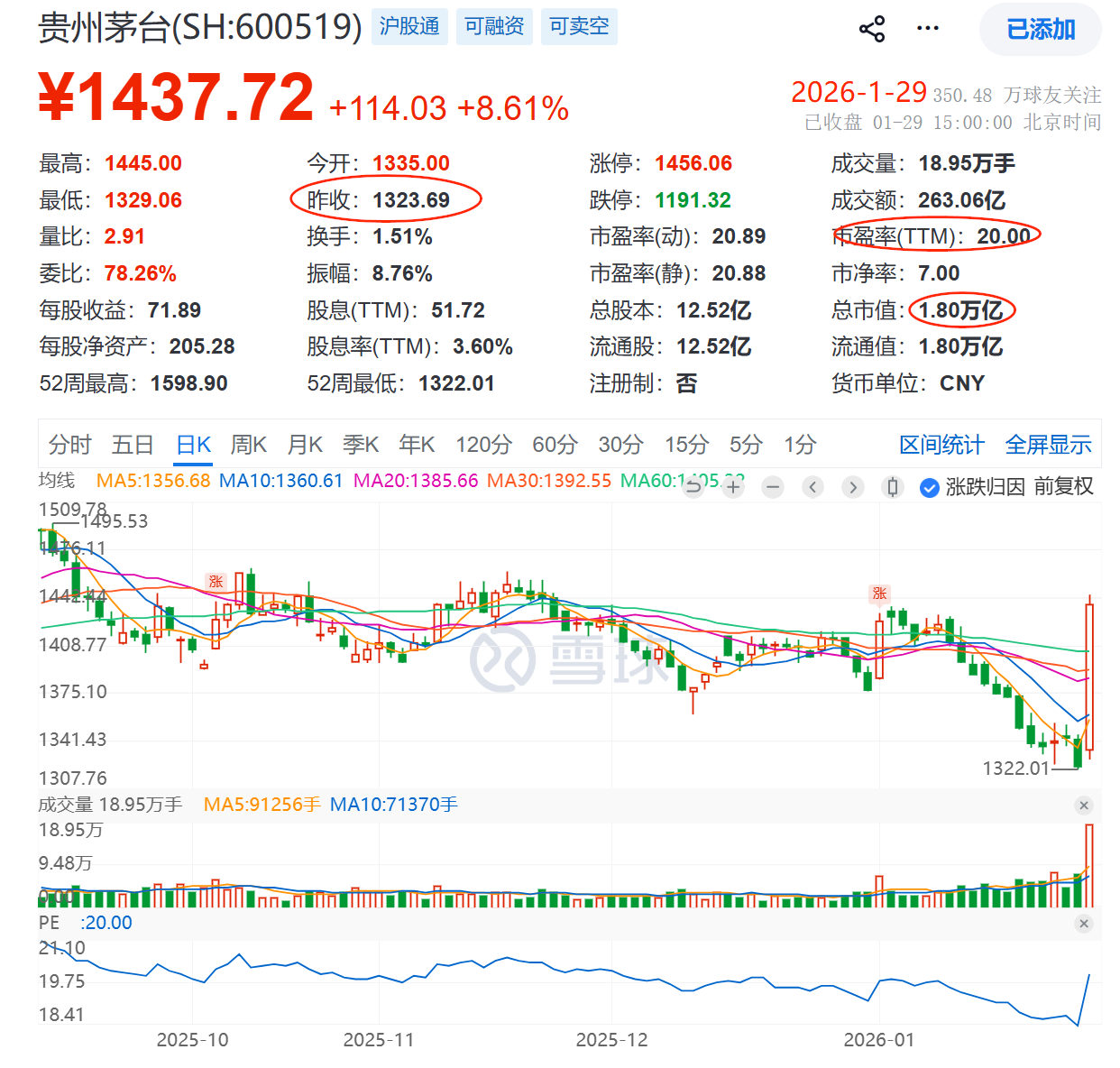Click the 成交额 value 263.06亿
This screenshot has width=1120, height=1068.
(962, 200)
